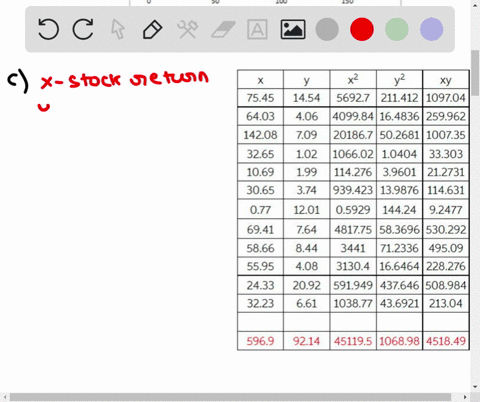Click the redo arrow icon
The width and height of the screenshot is (480, 402).
tap(83, 29)
